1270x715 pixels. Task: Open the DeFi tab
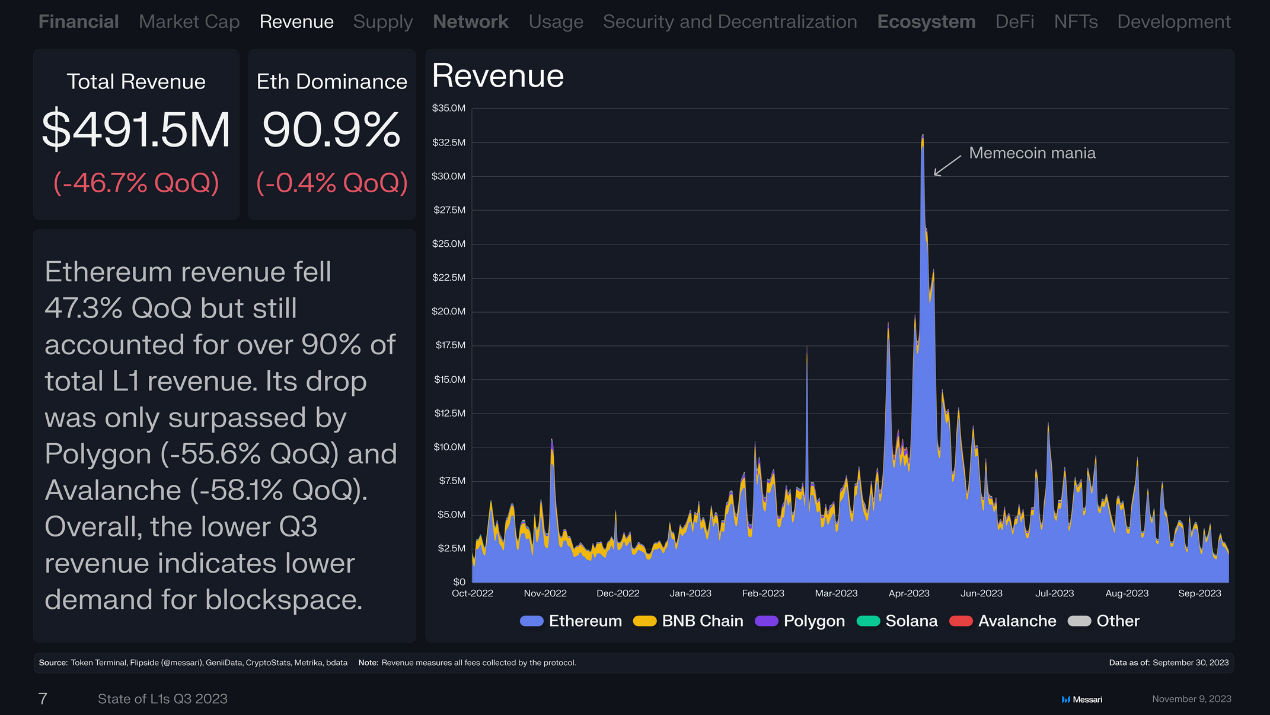(x=1014, y=21)
